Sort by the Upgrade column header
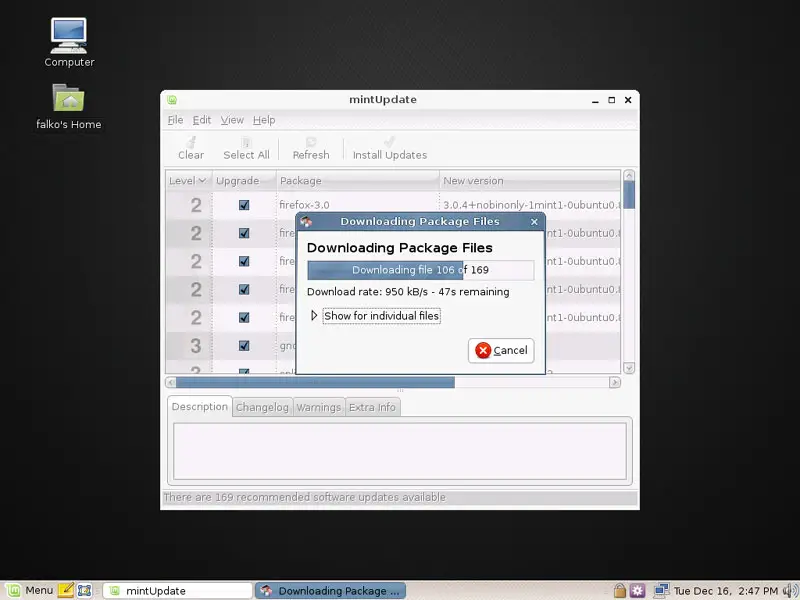This screenshot has width=800, height=600. tap(244, 181)
